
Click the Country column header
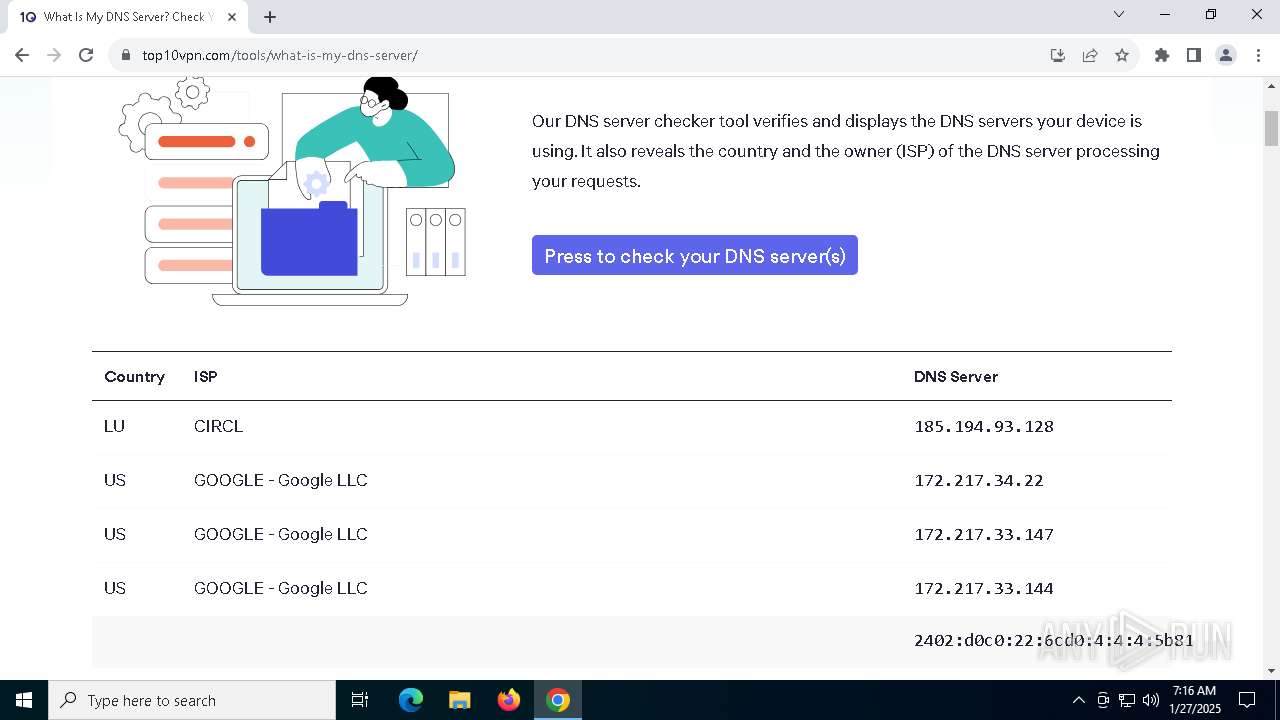click(x=134, y=377)
